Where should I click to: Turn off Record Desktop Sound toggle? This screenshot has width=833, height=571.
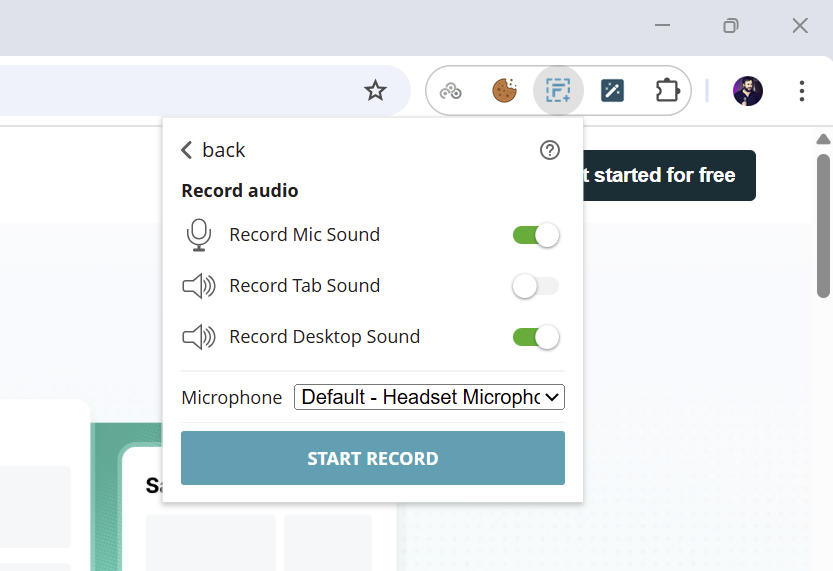[536, 337]
